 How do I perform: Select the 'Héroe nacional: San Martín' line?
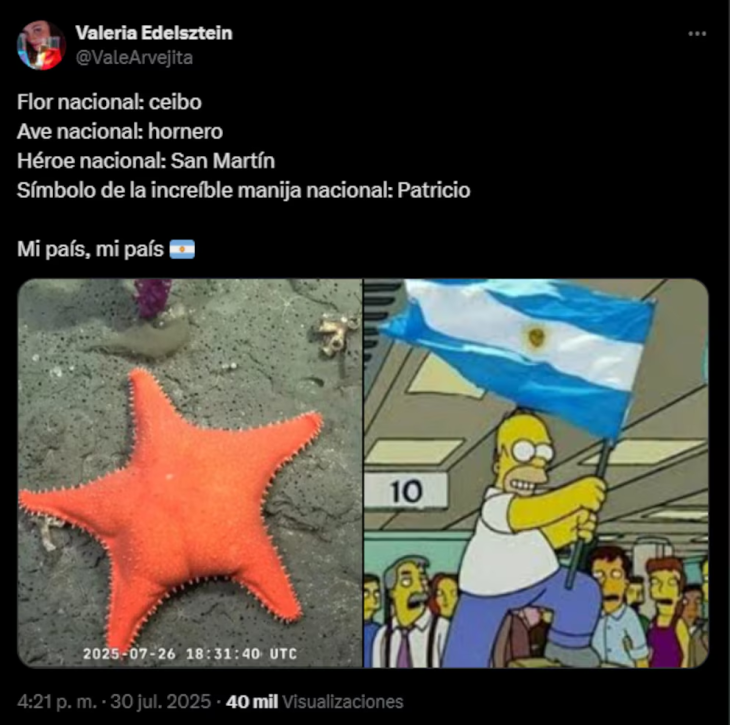146,161
